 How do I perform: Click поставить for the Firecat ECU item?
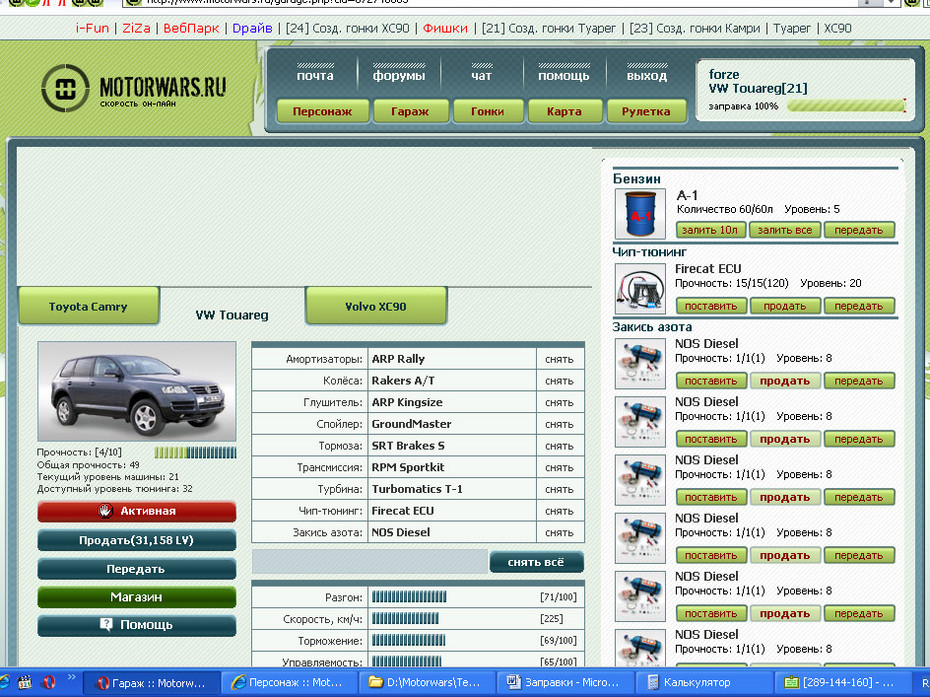711,306
